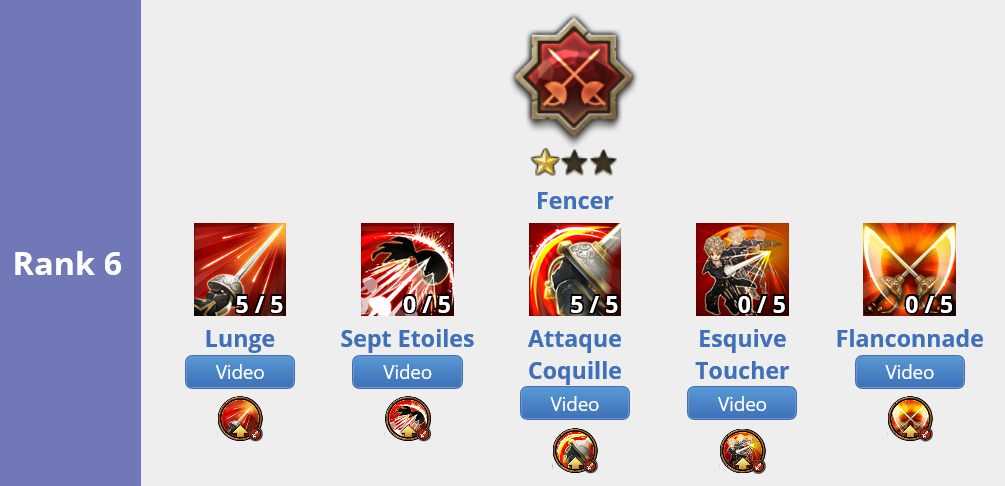Click the Fencer class emblem icon
This screenshot has width=1005, height=486.
coord(574,78)
